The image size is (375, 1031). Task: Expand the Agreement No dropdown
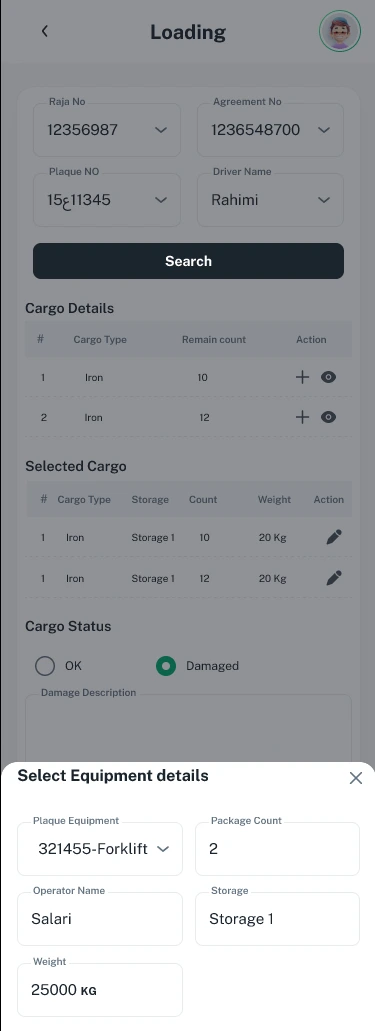click(270, 130)
